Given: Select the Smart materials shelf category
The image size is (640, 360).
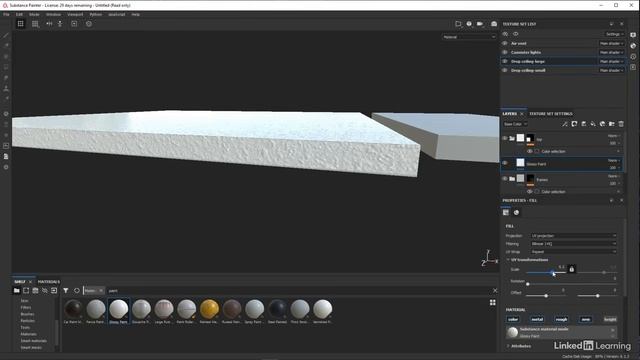Looking at the screenshot, I should point(34,341).
